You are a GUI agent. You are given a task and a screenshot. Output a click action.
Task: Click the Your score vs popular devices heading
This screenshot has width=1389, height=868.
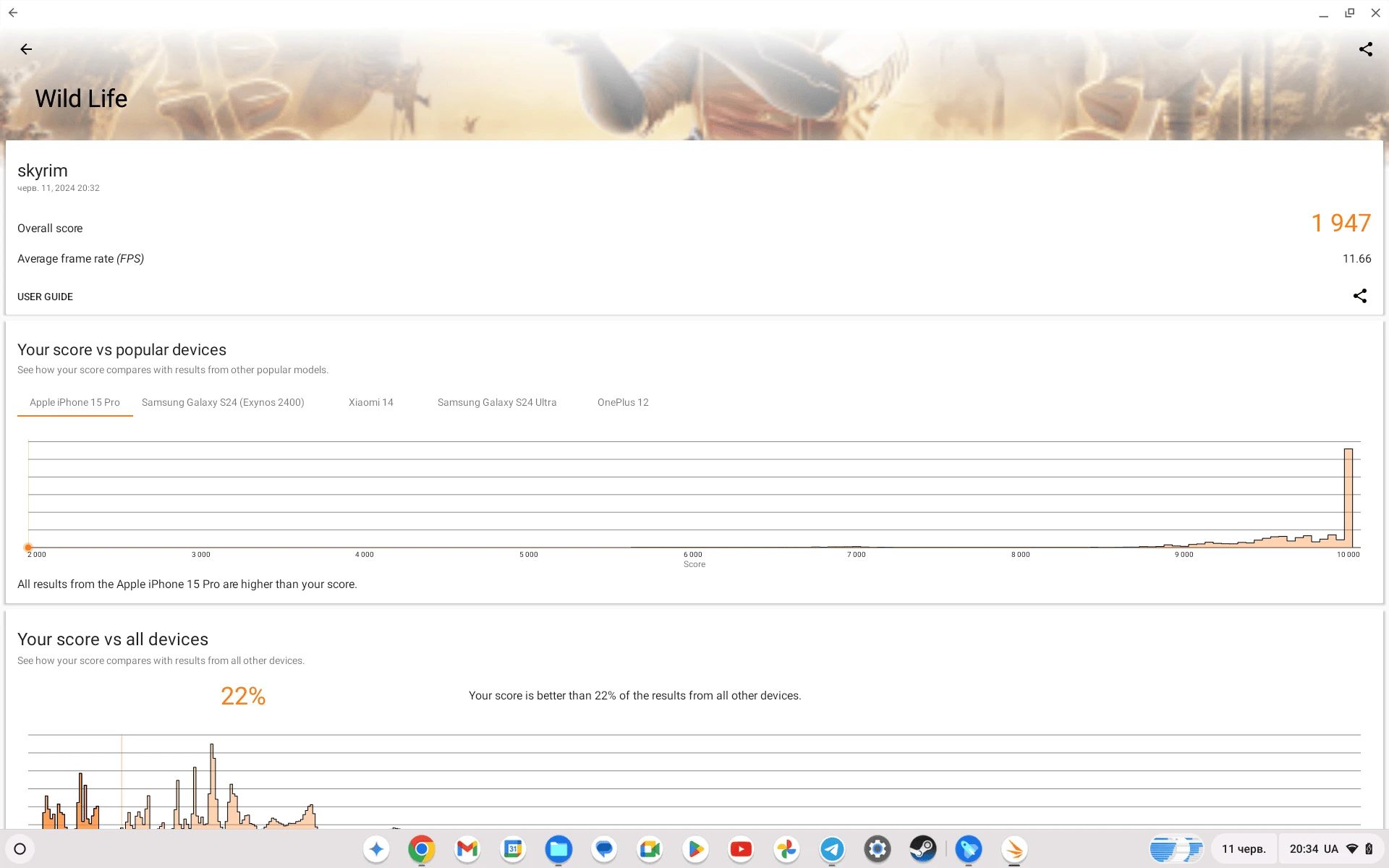click(122, 350)
